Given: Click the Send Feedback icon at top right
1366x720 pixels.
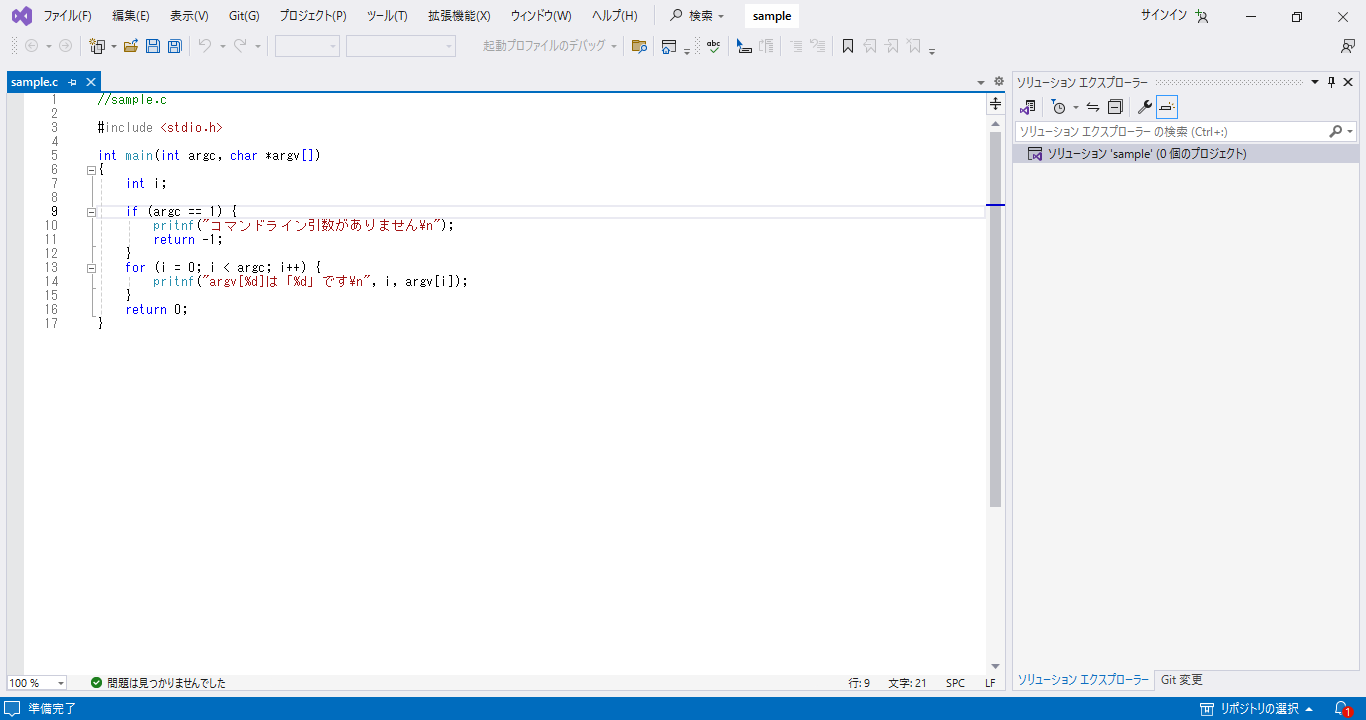Looking at the screenshot, I should click(x=1347, y=46).
